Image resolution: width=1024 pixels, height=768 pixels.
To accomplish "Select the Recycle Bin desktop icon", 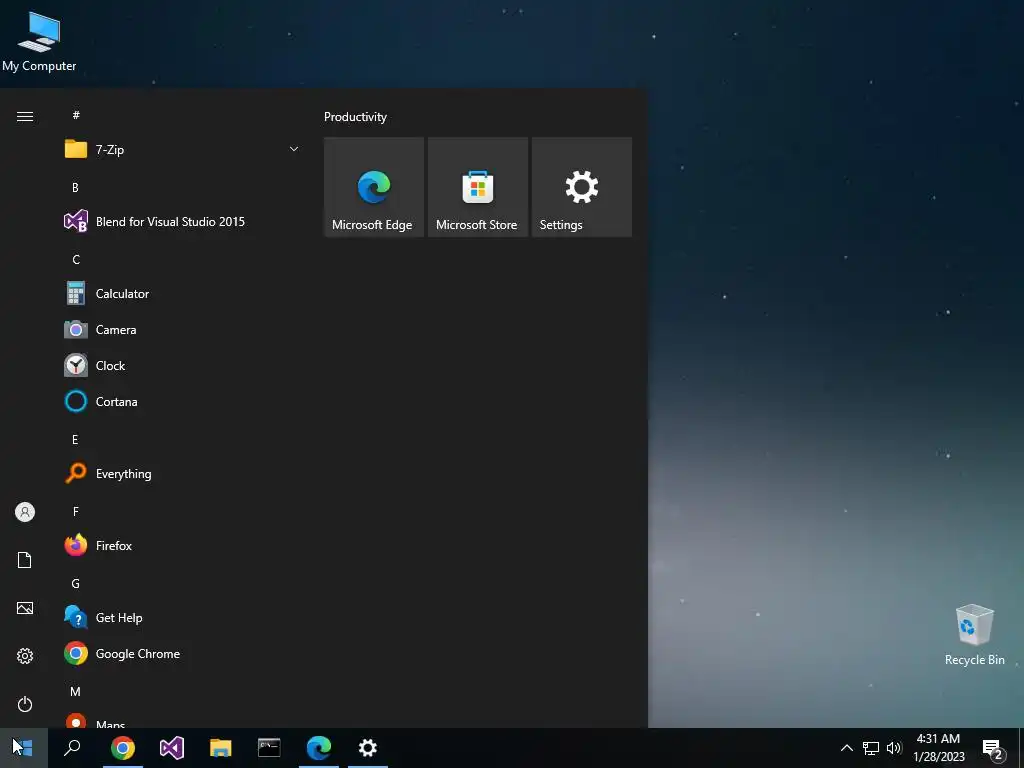I will (x=974, y=635).
